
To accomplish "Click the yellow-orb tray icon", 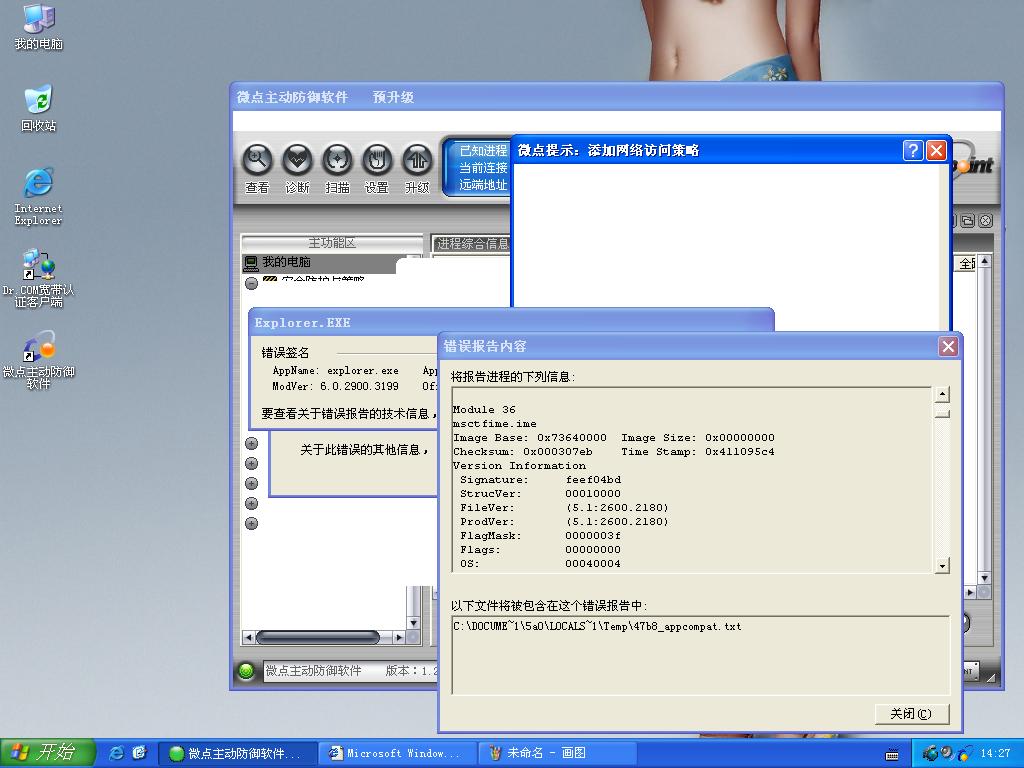I will [x=965, y=753].
